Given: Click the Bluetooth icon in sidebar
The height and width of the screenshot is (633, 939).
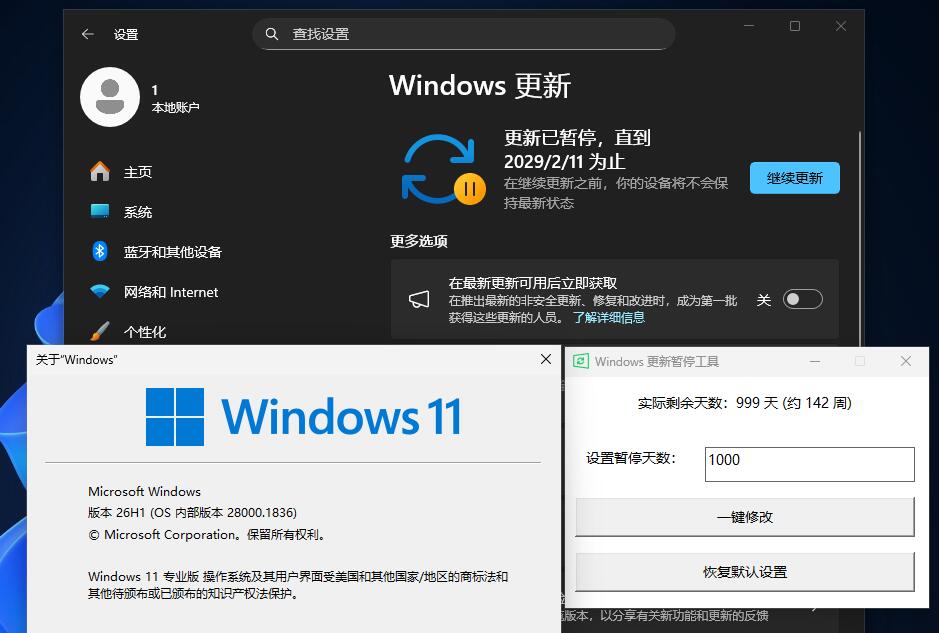Looking at the screenshot, I should [100, 251].
